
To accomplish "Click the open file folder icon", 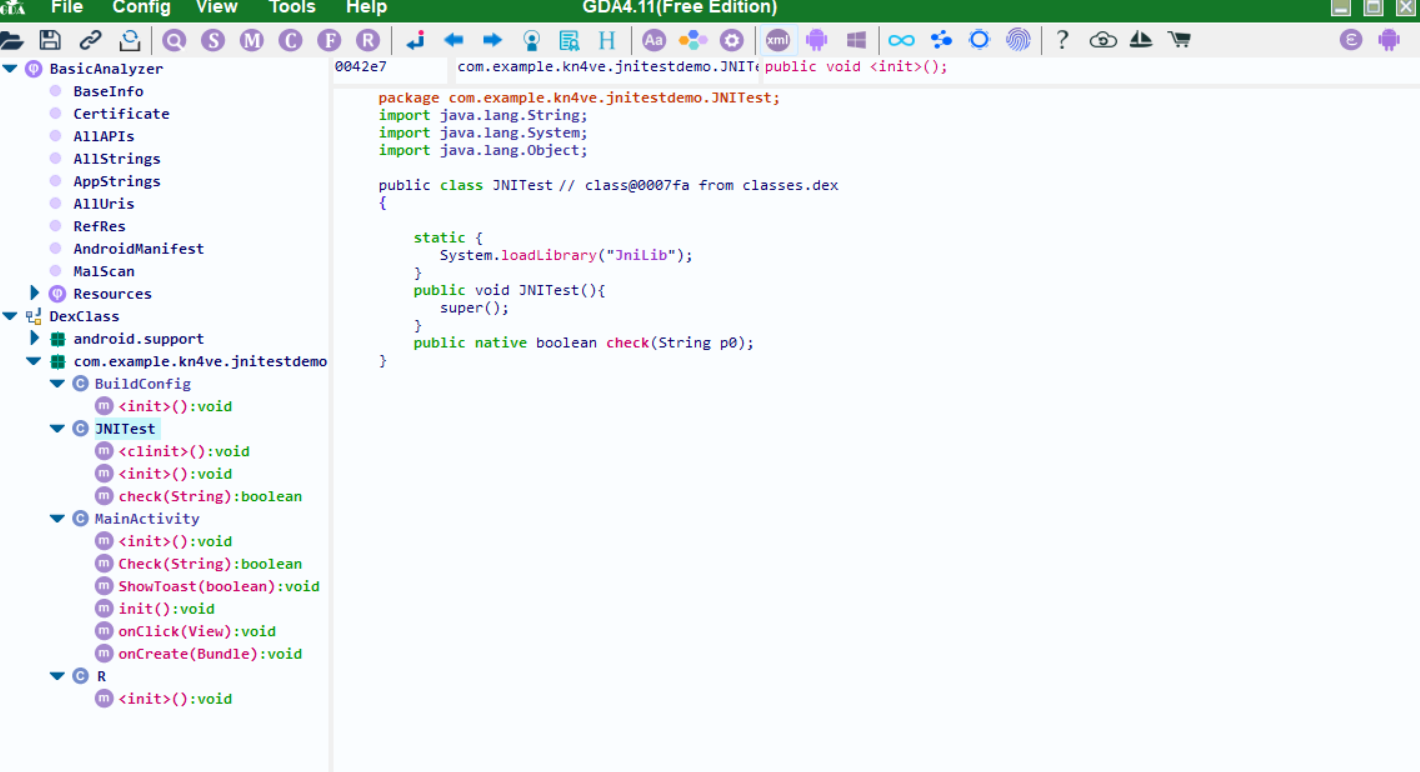I will (x=11, y=40).
